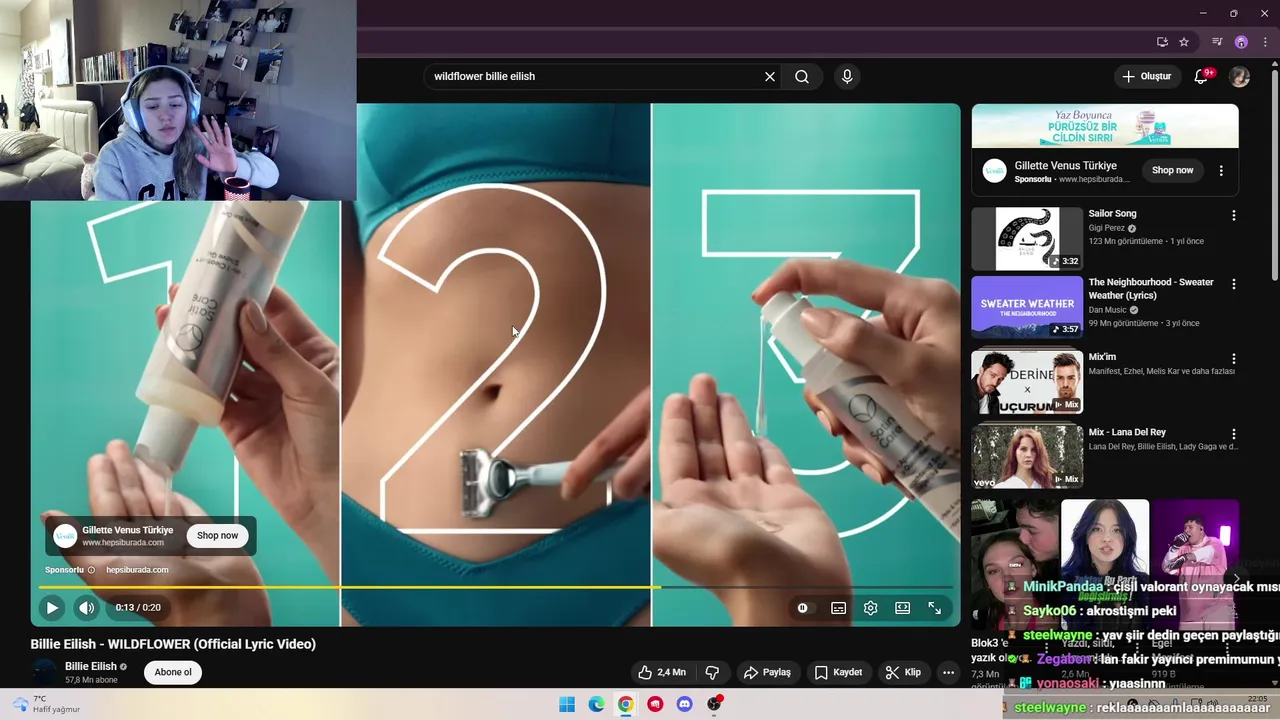Click the Gillette Venus Türkiye sidebar logo
Image resolution: width=1280 pixels, height=720 pixels.
pyautogui.click(x=994, y=170)
